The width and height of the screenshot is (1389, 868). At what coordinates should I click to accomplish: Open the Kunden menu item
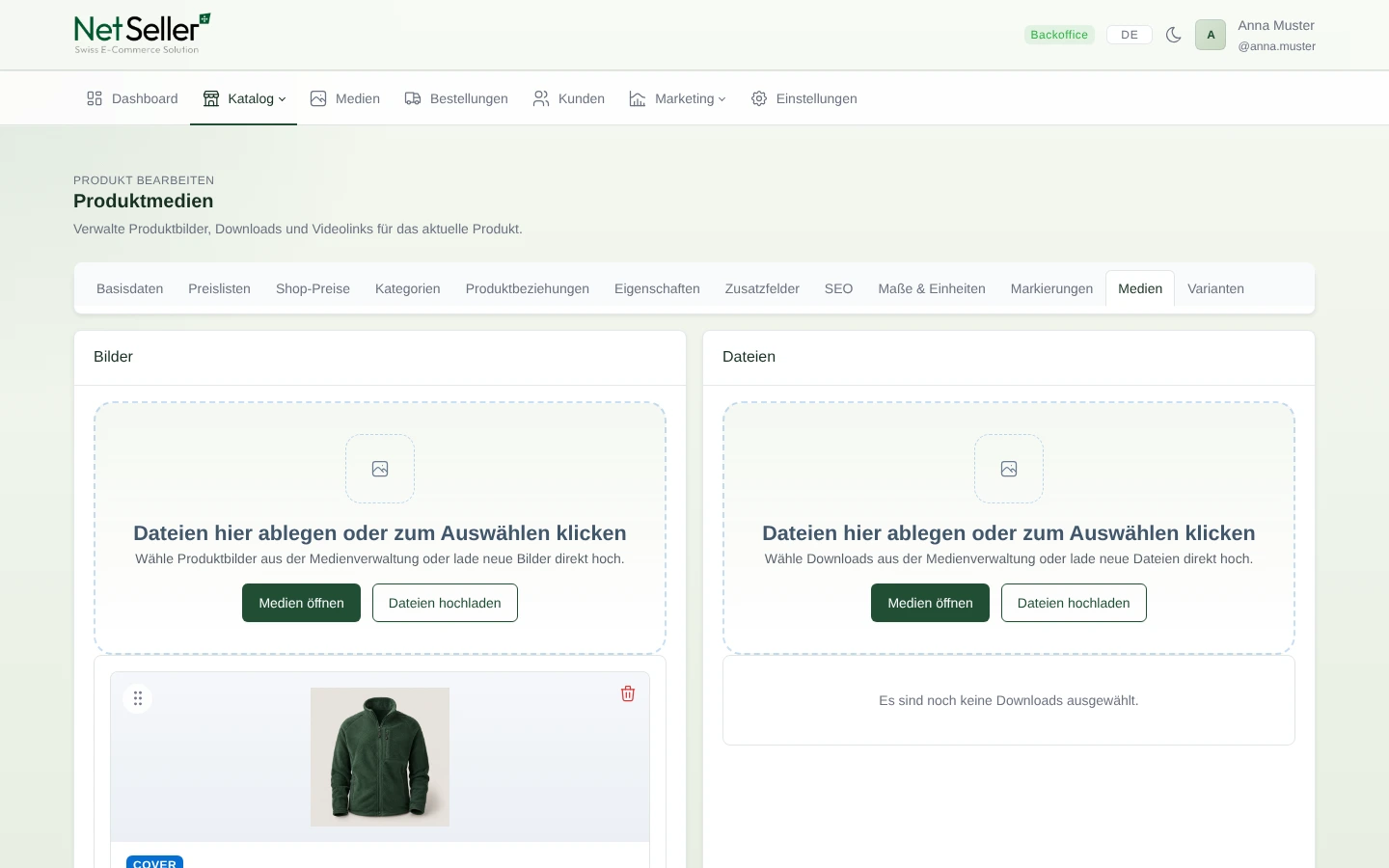569,98
